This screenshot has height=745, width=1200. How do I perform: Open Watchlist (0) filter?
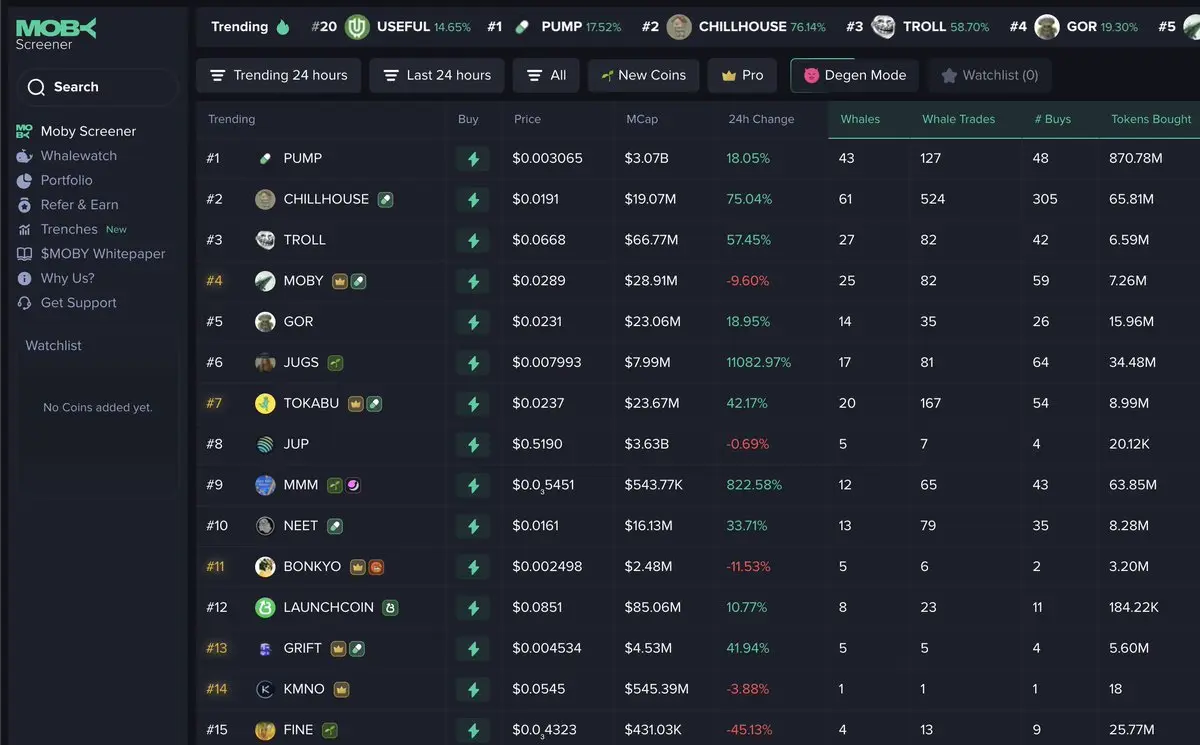click(x=989, y=75)
